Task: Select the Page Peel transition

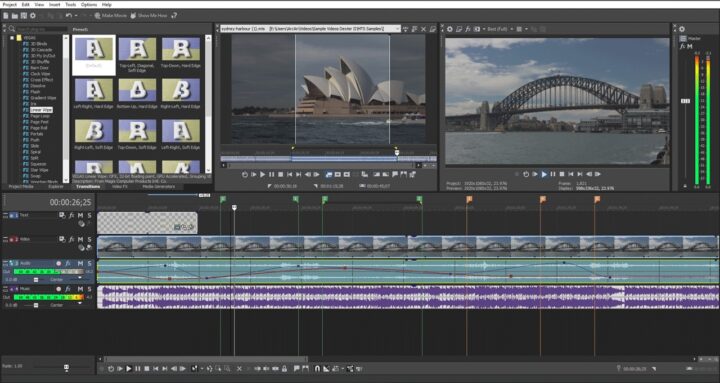Action: pyautogui.click(x=39, y=122)
